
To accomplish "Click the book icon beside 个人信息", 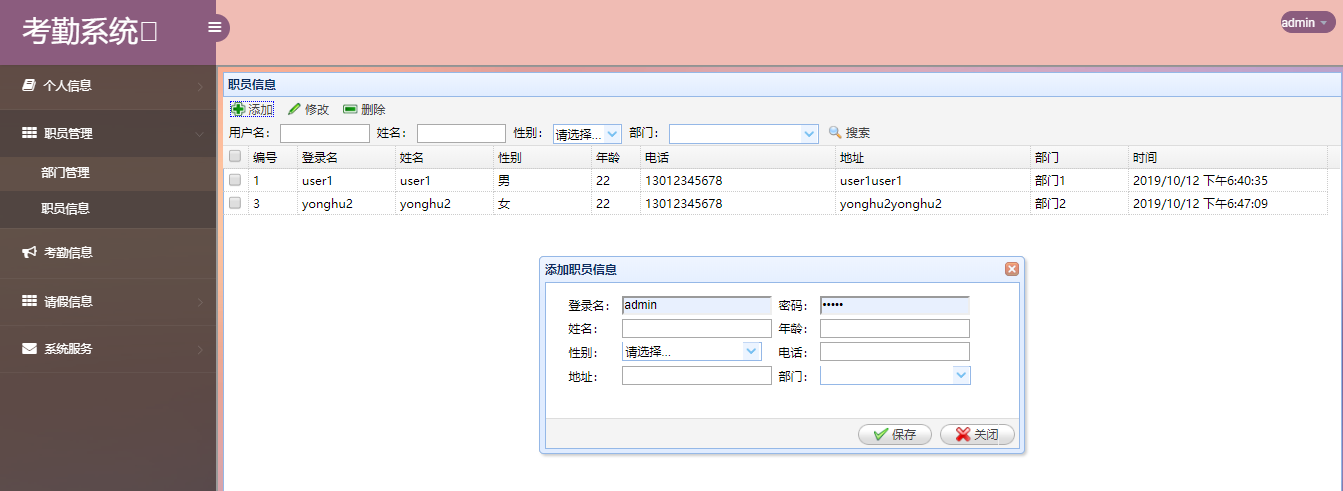I will click(x=29, y=85).
